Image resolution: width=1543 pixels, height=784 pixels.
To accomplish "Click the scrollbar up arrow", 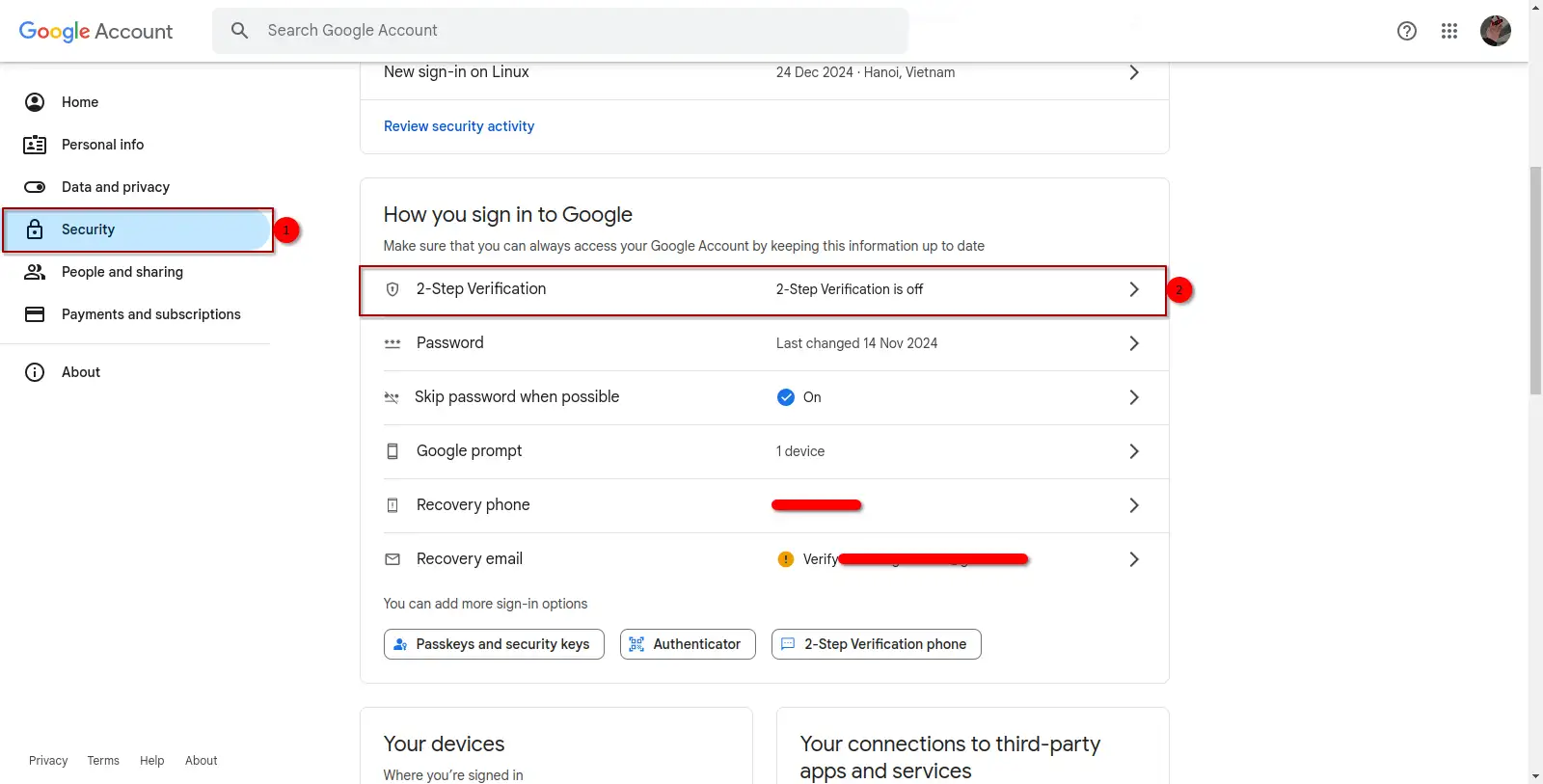I will (x=1535, y=7).
